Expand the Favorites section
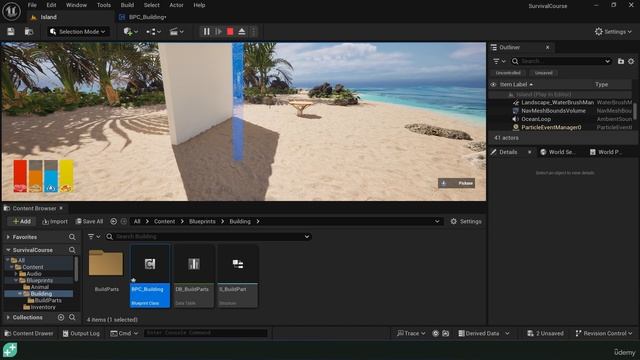Viewport: 640px width, 360px height. point(8,237)
